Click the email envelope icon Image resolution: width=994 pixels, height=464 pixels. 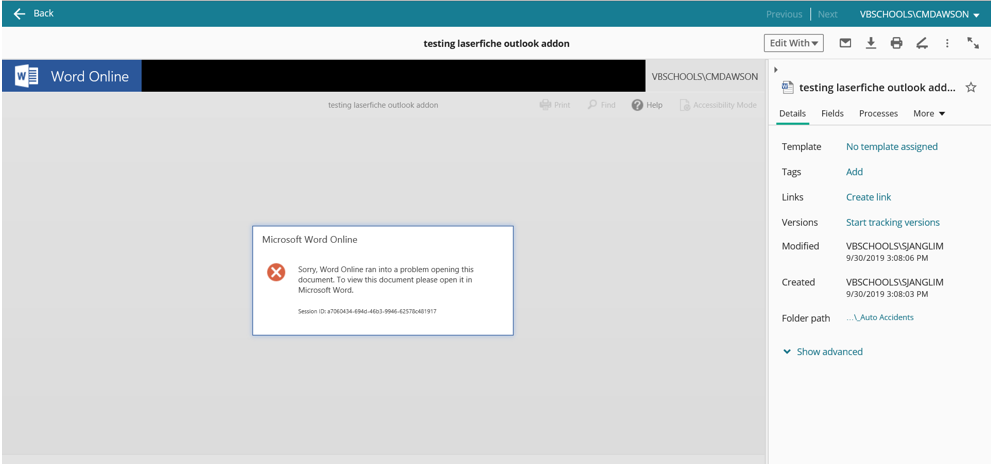845,43
